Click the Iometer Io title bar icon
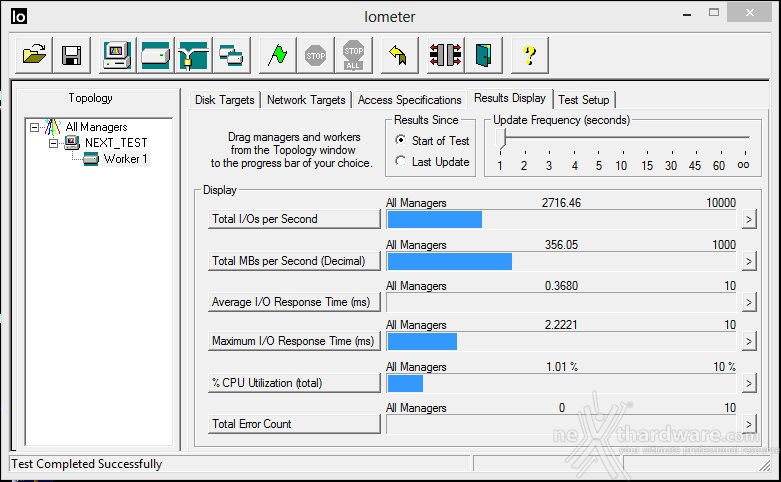The image size is (781, 482). [18, 16]
